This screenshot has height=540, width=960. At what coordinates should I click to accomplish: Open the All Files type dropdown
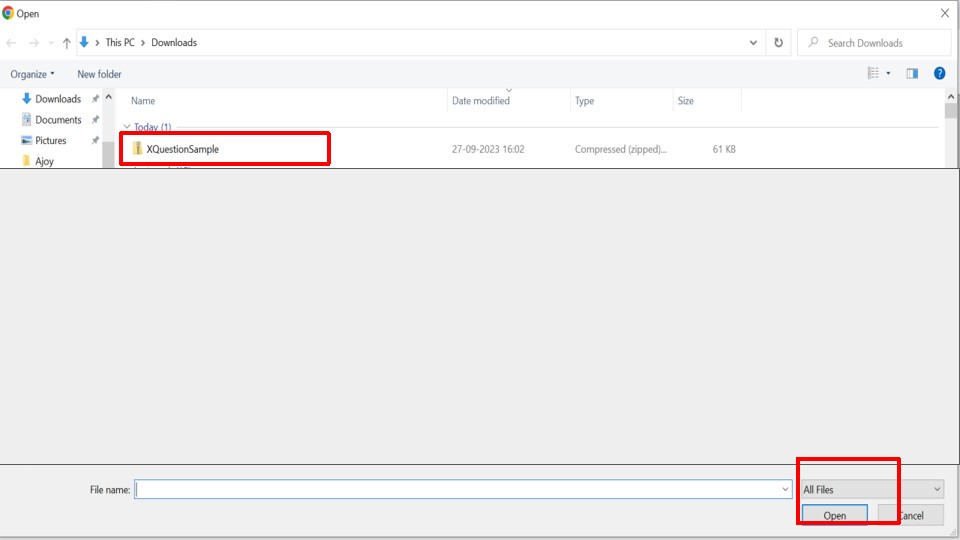click(872, 489)
